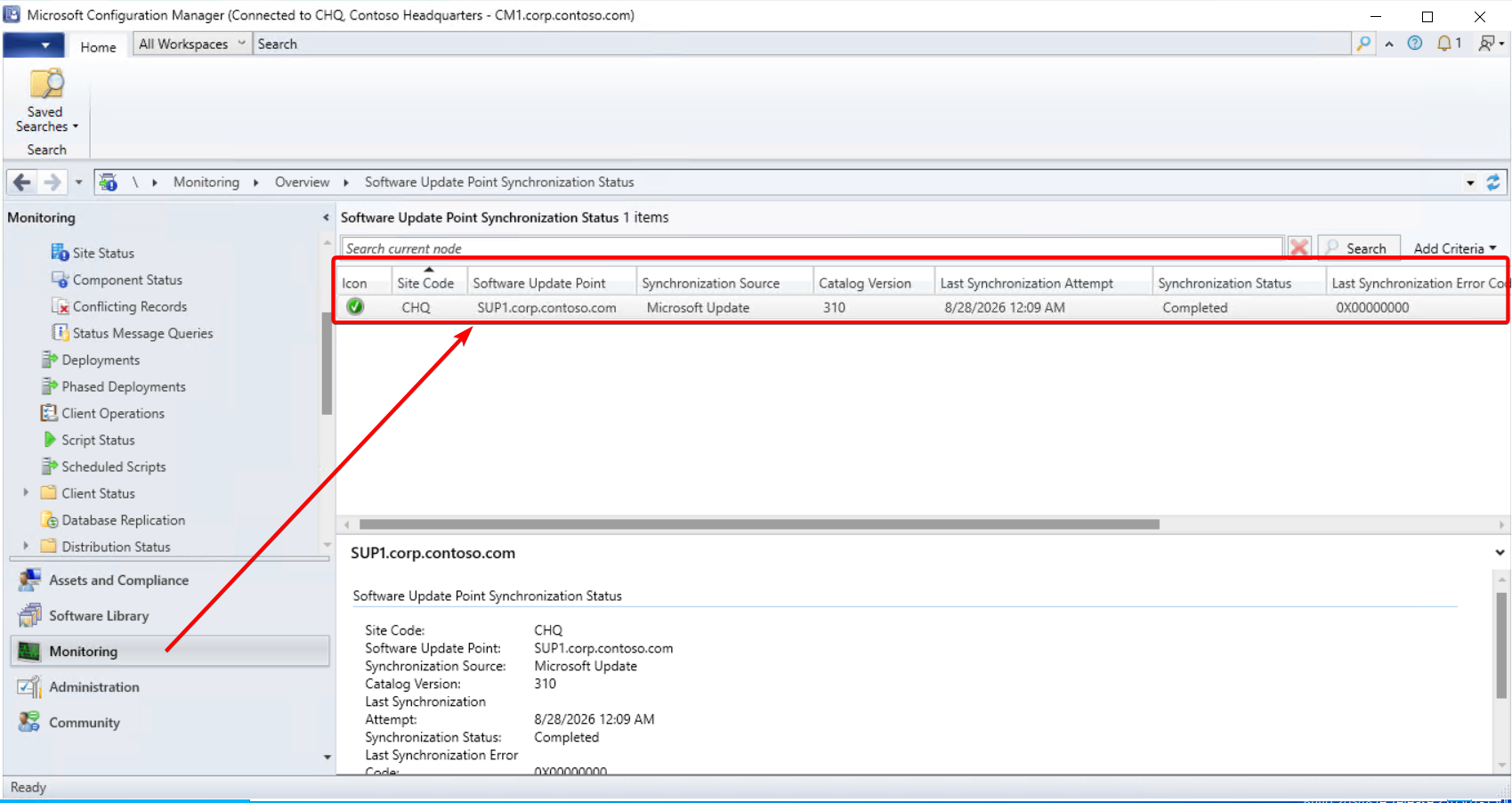Open the Help question mark icon
Image resolution: width=1512 pixels, height=803 pixels.
pyautogui.click(x=1415, y=44)
